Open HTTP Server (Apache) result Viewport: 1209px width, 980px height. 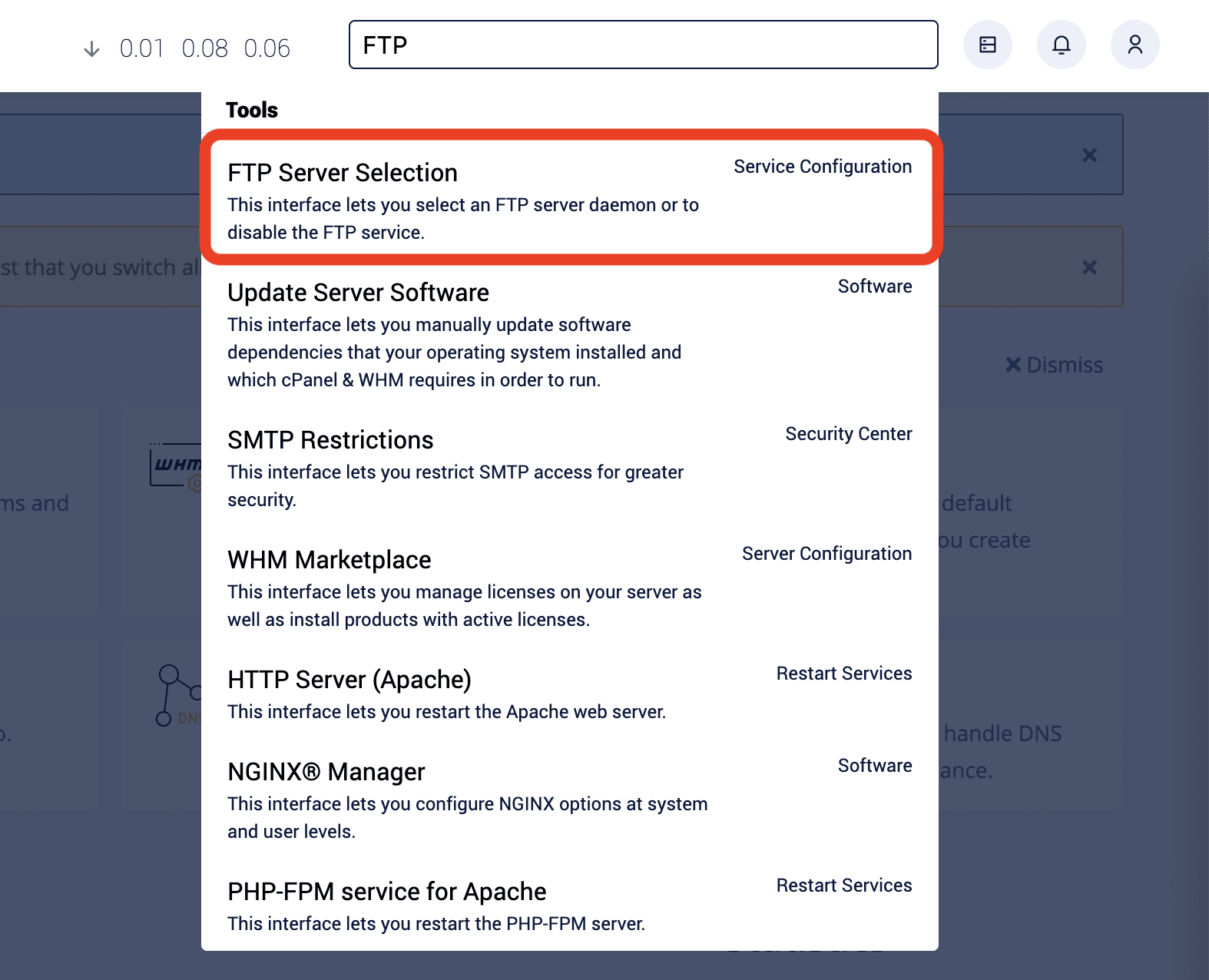pos(570,694)
